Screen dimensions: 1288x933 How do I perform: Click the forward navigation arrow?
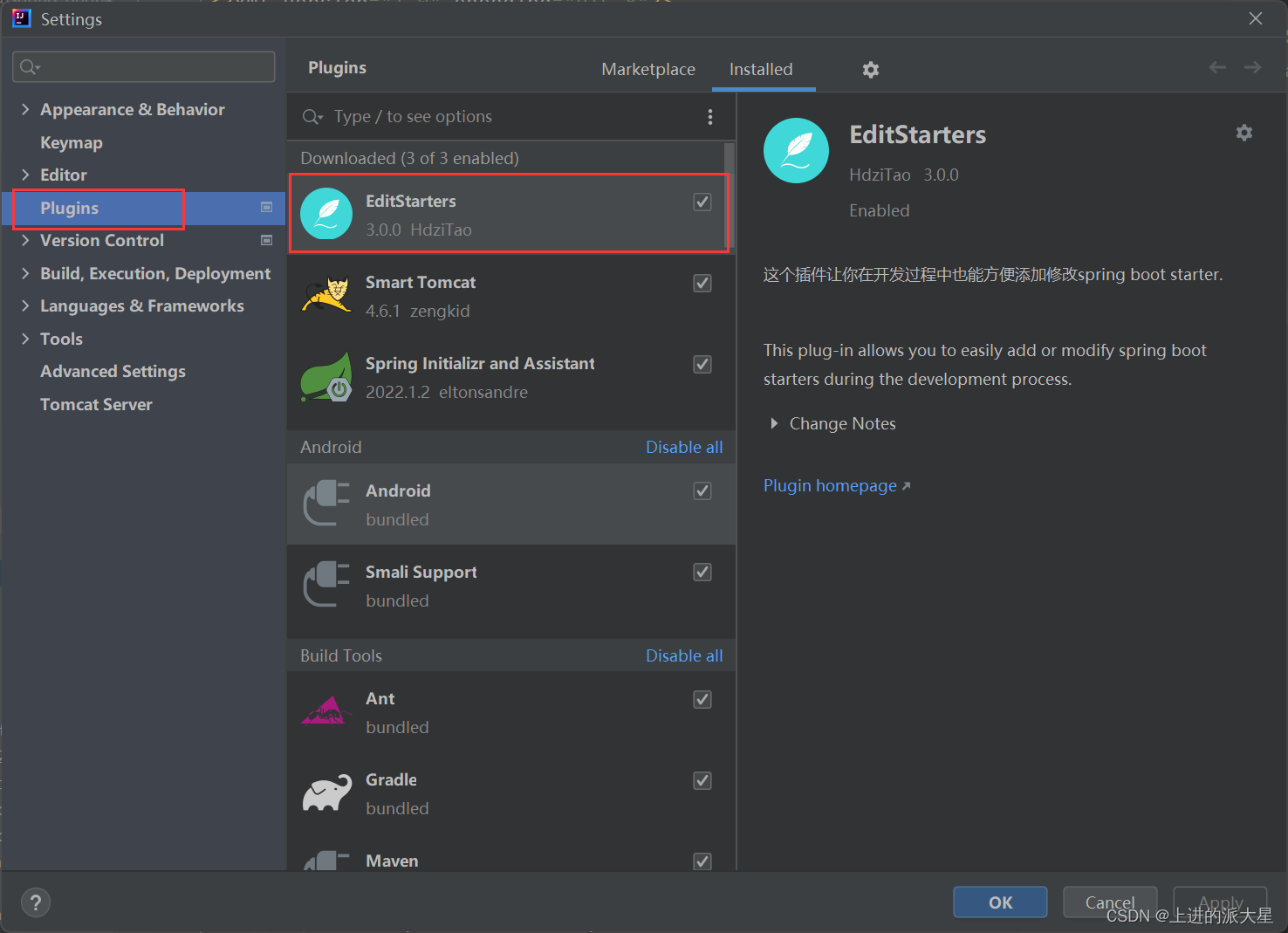pos(1252,68)
